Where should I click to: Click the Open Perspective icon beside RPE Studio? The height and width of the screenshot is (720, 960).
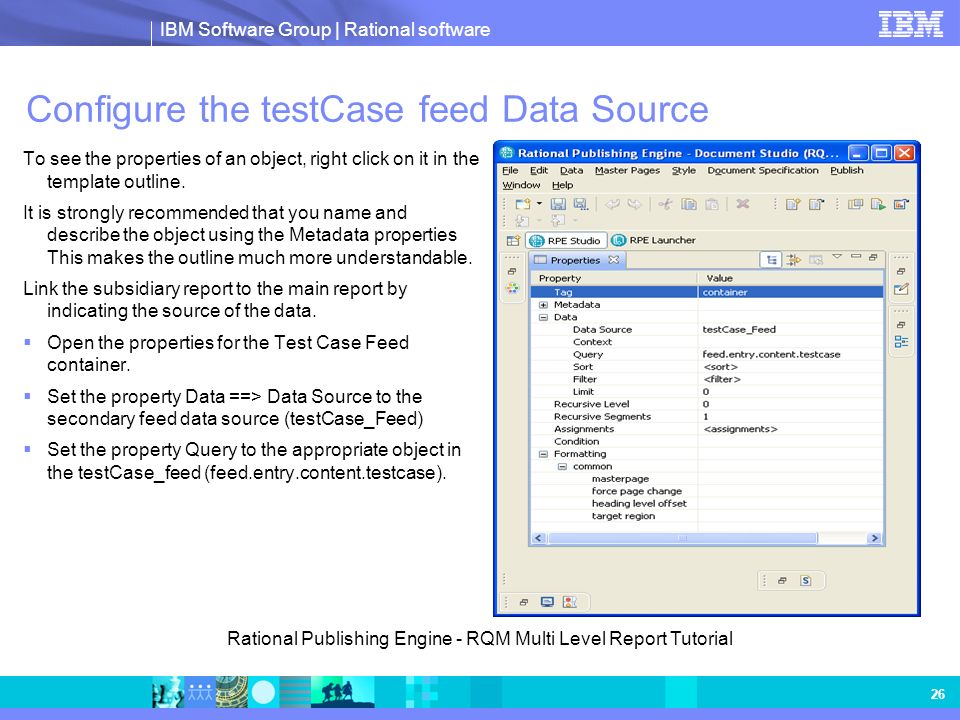pos(513,240)
